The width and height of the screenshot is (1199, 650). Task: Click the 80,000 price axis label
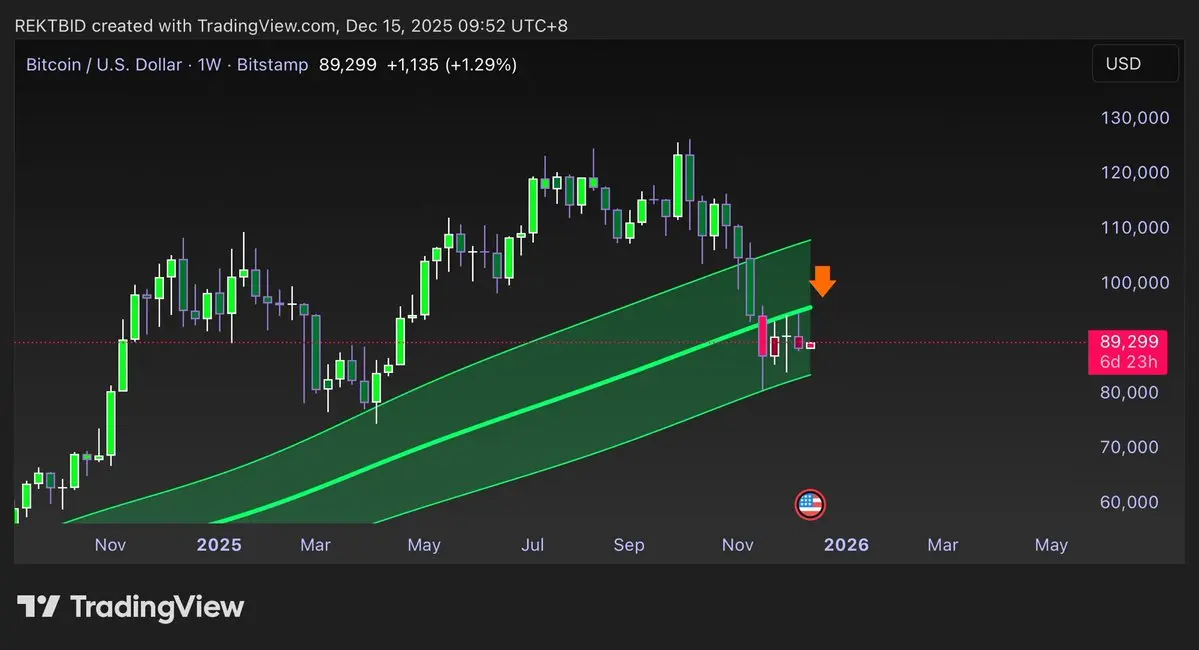[x=1129, y=392]
